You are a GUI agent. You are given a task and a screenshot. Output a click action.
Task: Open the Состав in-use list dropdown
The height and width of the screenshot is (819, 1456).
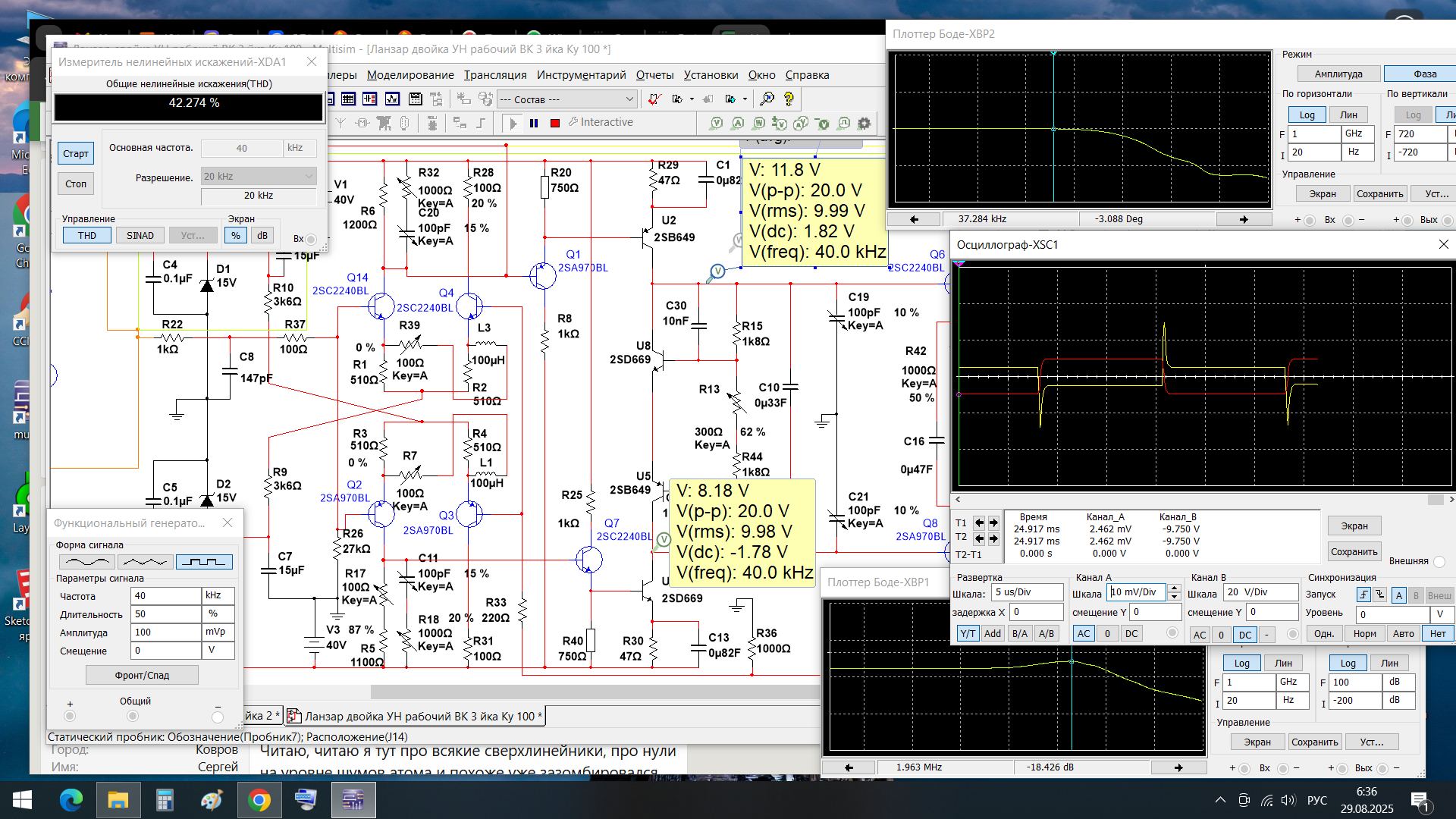tap(567, 99)
